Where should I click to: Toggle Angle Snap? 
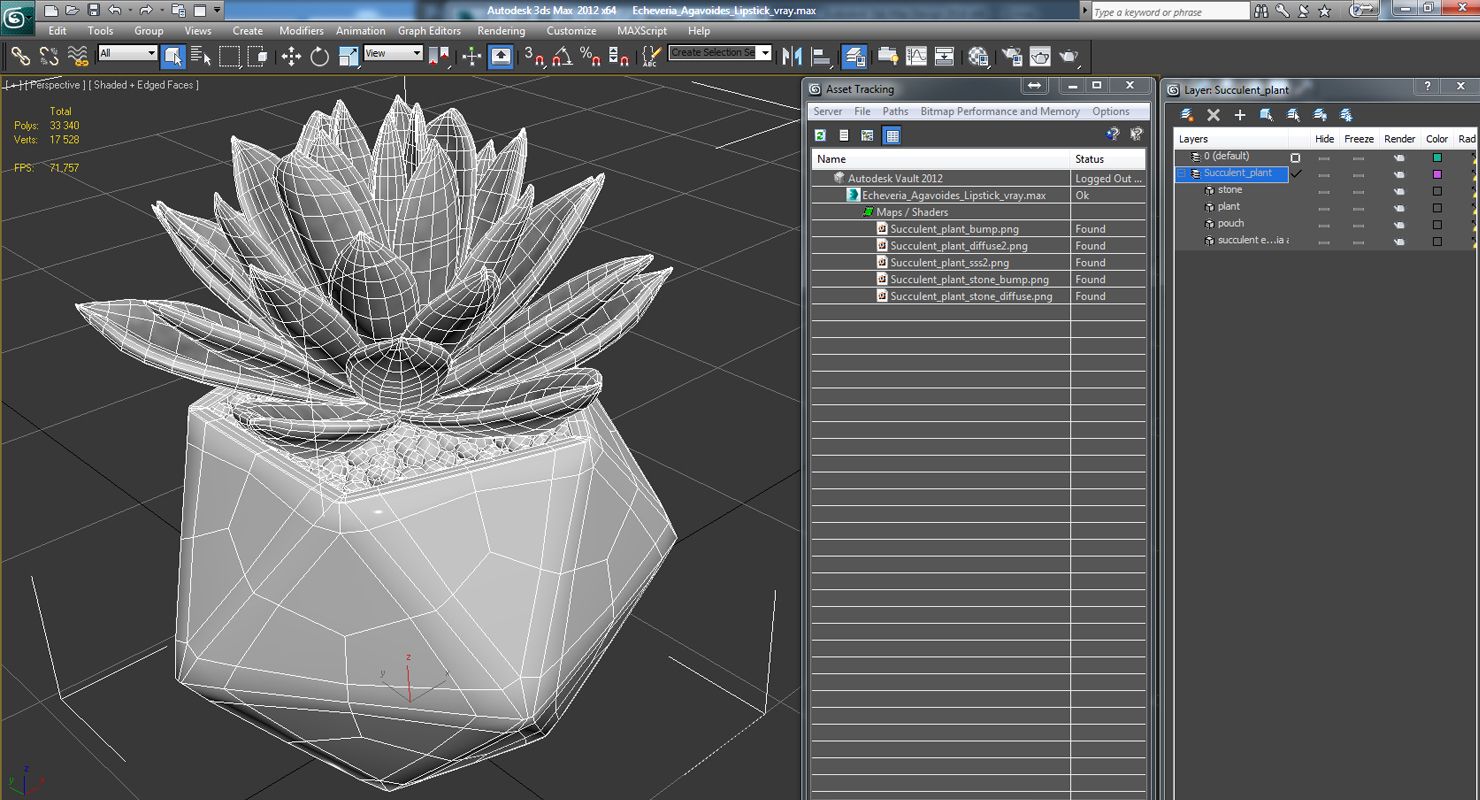click(x=562, y=56)
